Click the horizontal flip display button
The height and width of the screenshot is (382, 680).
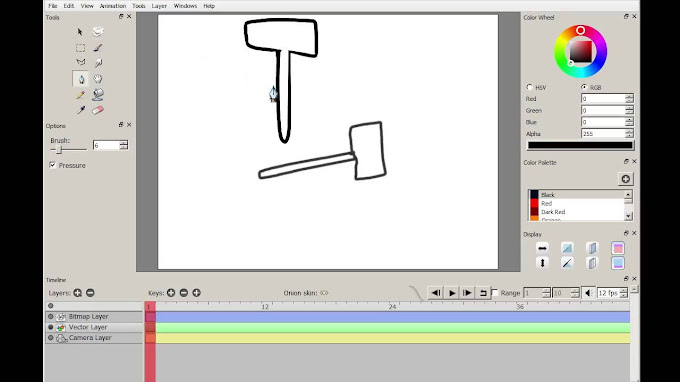pos(542,248)
